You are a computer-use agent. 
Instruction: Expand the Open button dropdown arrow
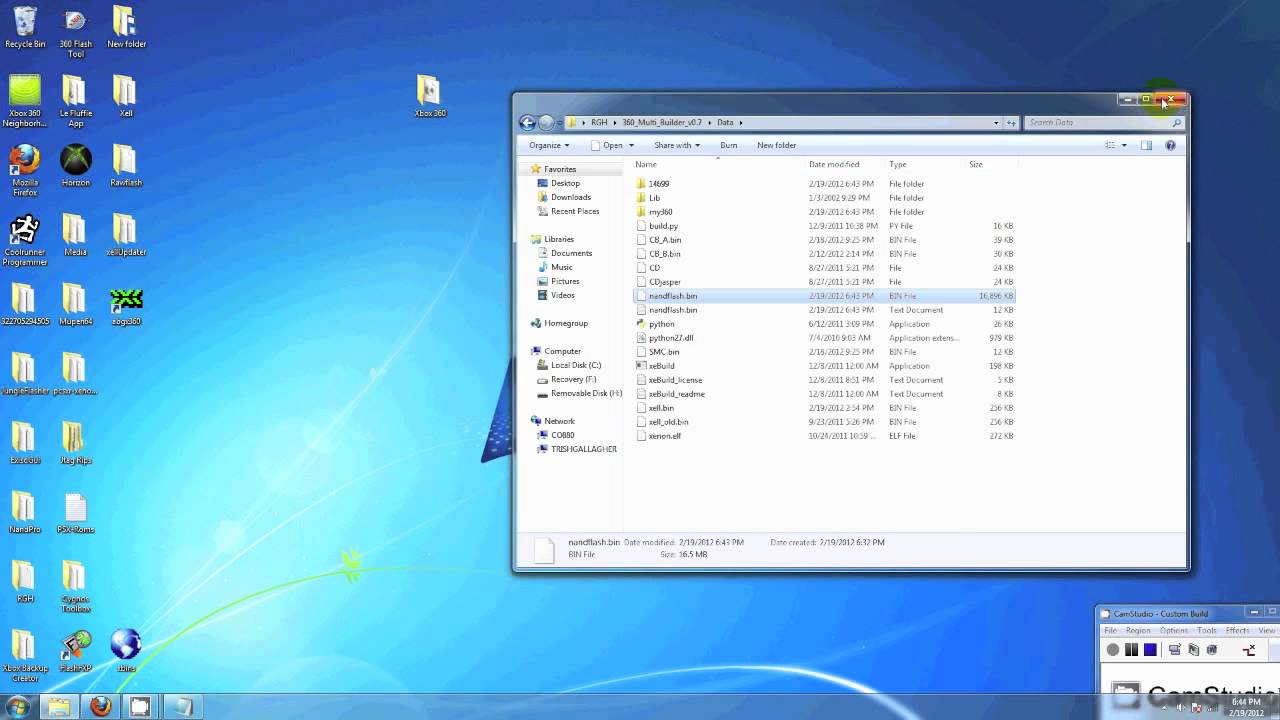point(632,145)
